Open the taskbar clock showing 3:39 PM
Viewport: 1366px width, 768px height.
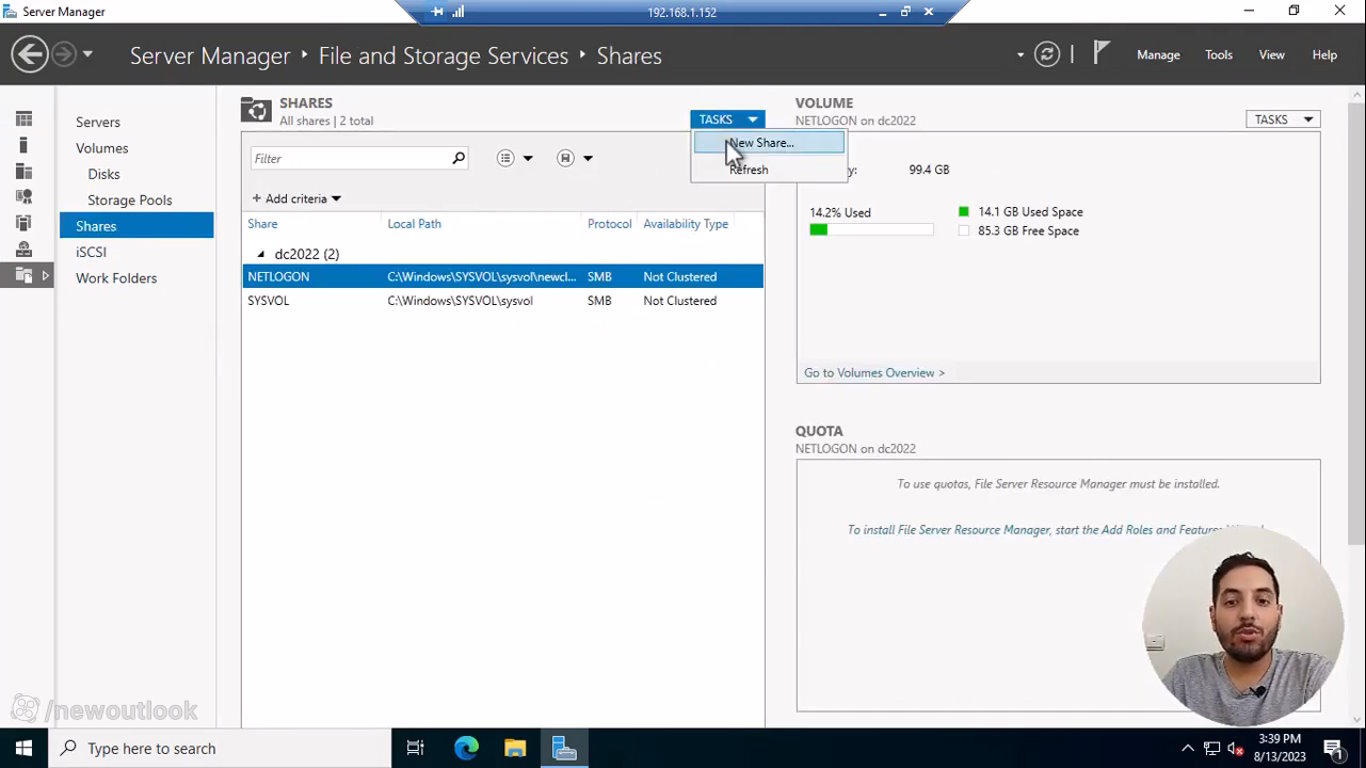coord(1279,748)
